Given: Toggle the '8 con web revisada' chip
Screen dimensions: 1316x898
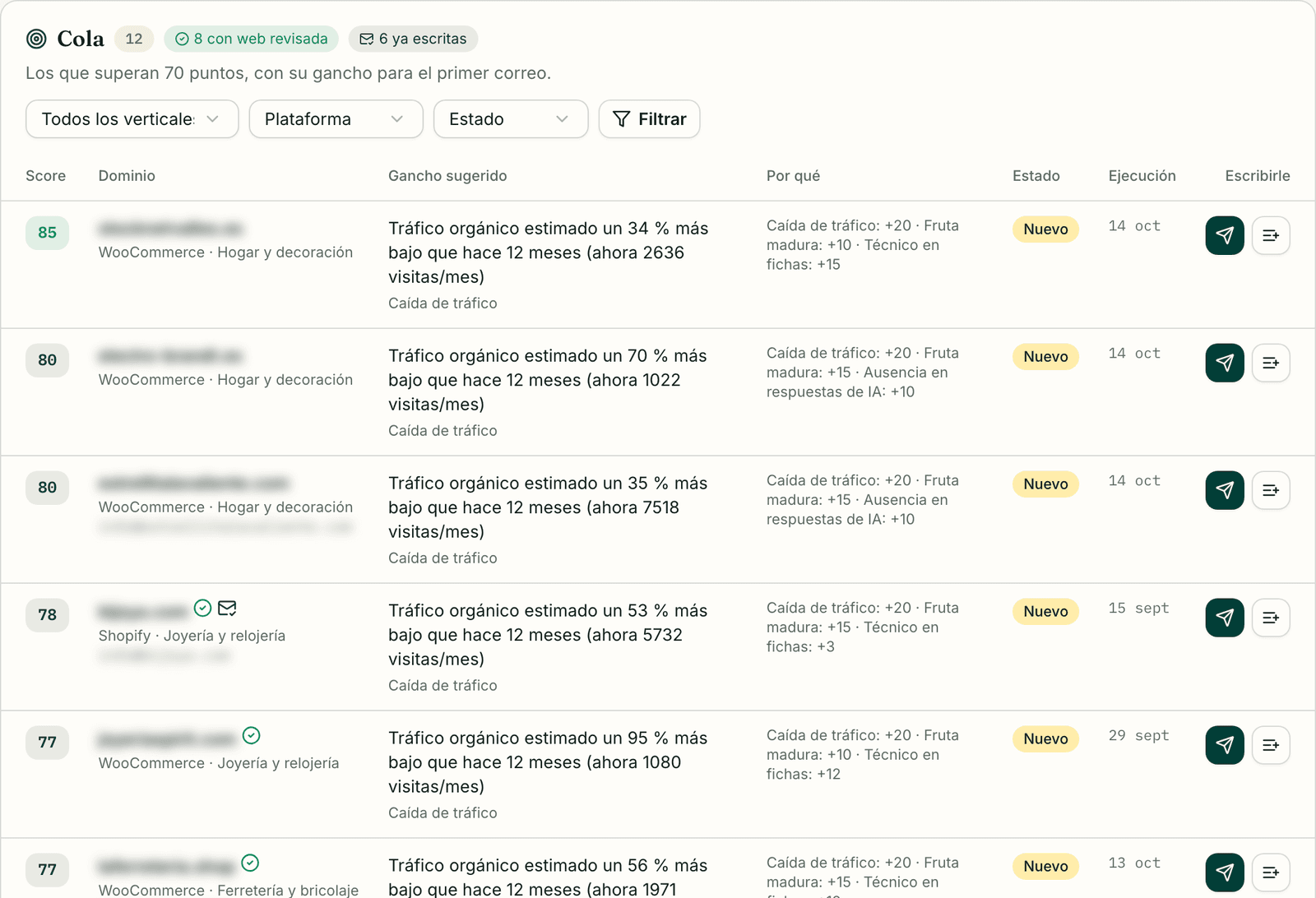Looking at the screenshot, I should [x=251, y=39].
